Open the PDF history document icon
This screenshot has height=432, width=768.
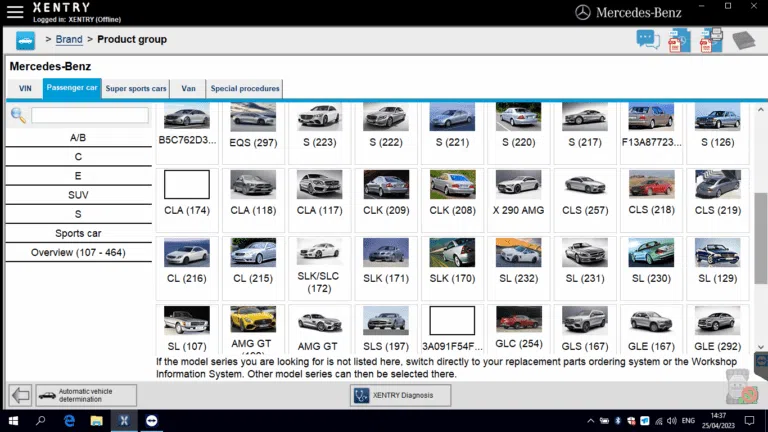[x=679, y=41]
